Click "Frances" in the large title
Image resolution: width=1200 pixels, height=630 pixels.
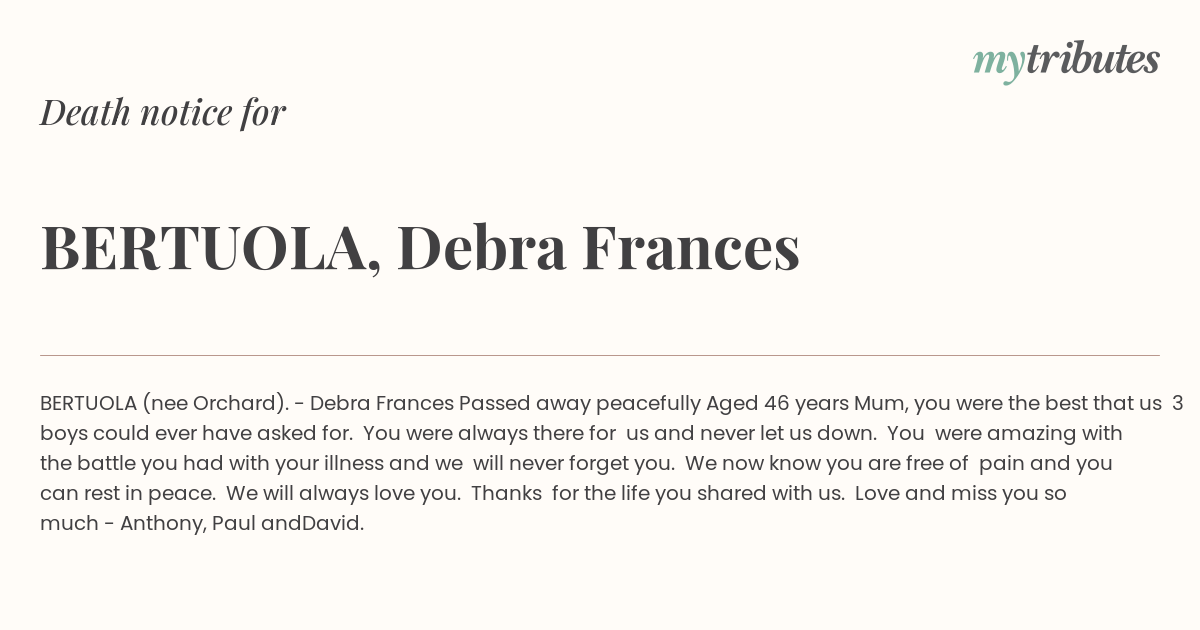click(x=691, y=248)
